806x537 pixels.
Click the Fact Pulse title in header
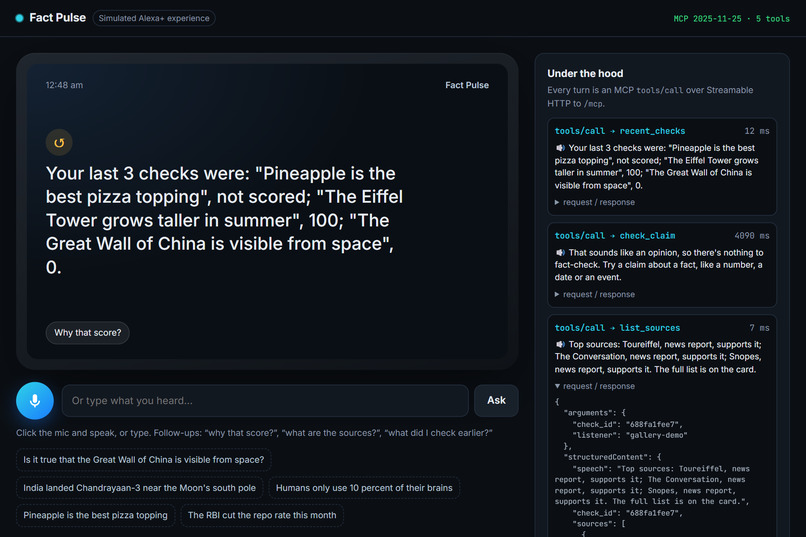(58, 17)
